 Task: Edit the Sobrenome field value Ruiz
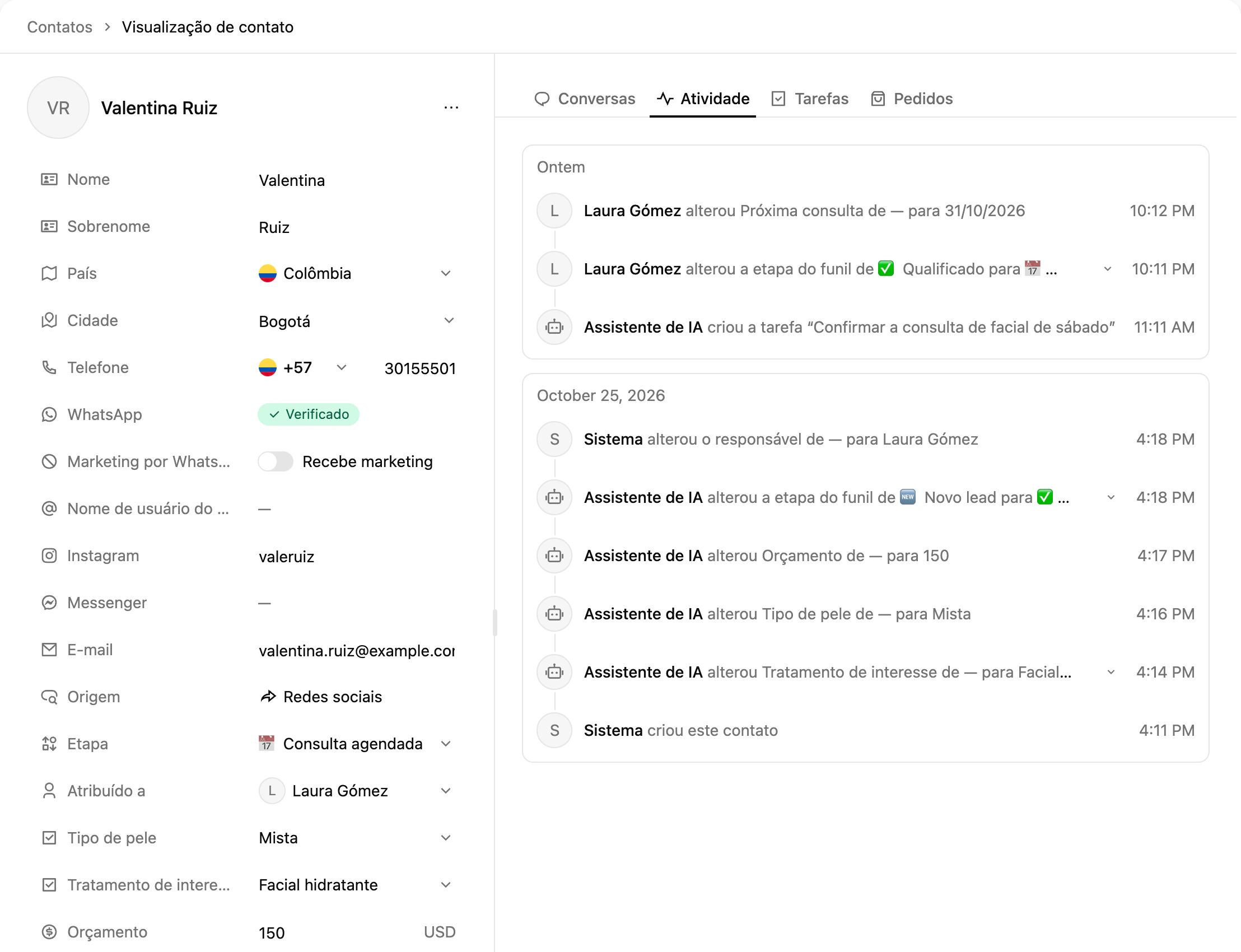pyautogui.click(x=357, y=228)
